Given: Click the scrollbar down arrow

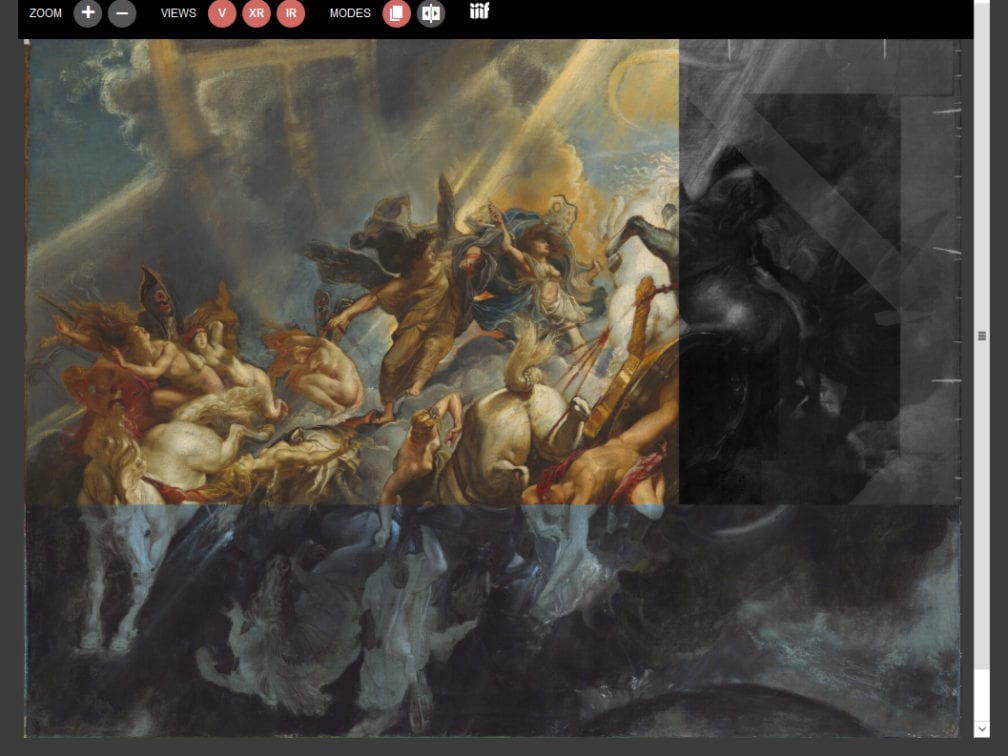Looking at the screenshot, I should 981,729.
